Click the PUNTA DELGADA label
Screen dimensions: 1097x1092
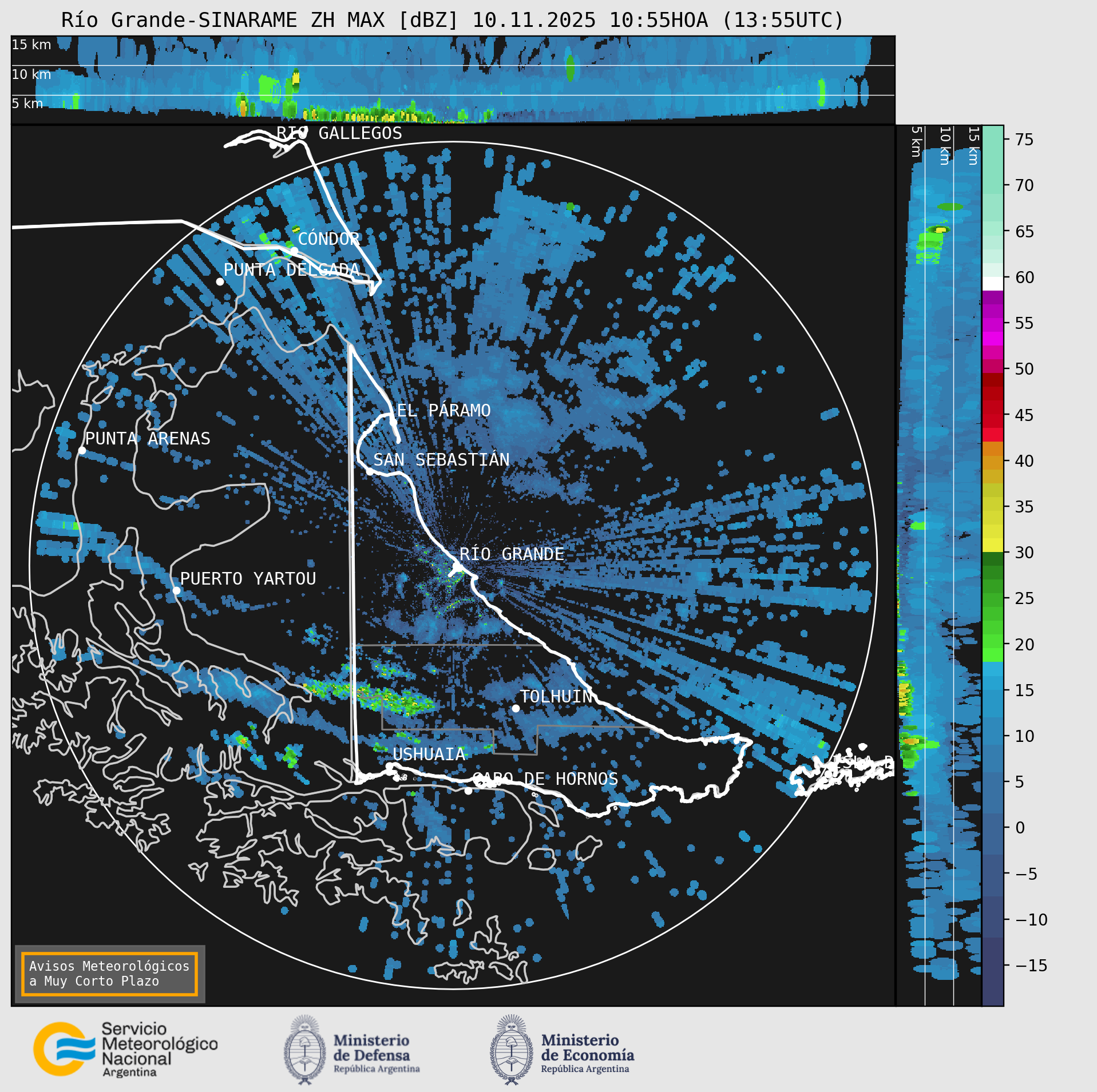coord(291,269)
